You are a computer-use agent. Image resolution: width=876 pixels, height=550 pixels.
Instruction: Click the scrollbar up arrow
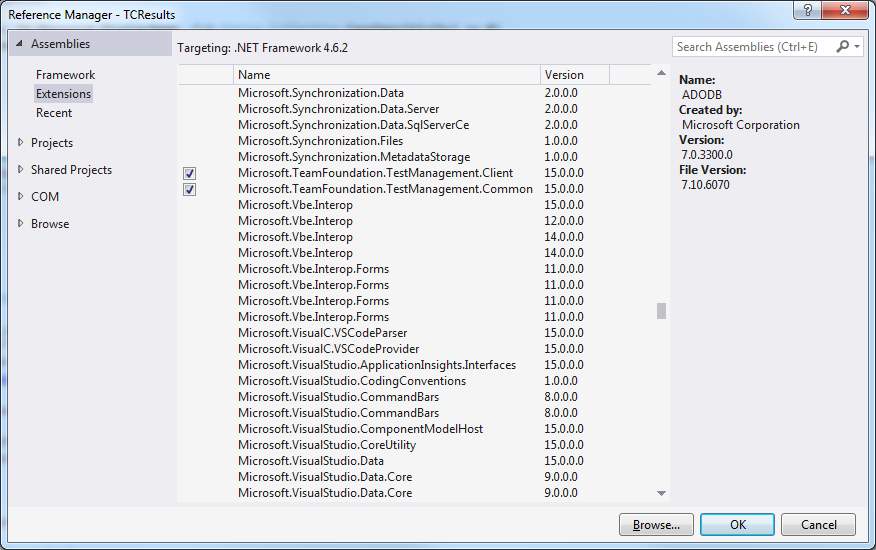pos(661,73)
